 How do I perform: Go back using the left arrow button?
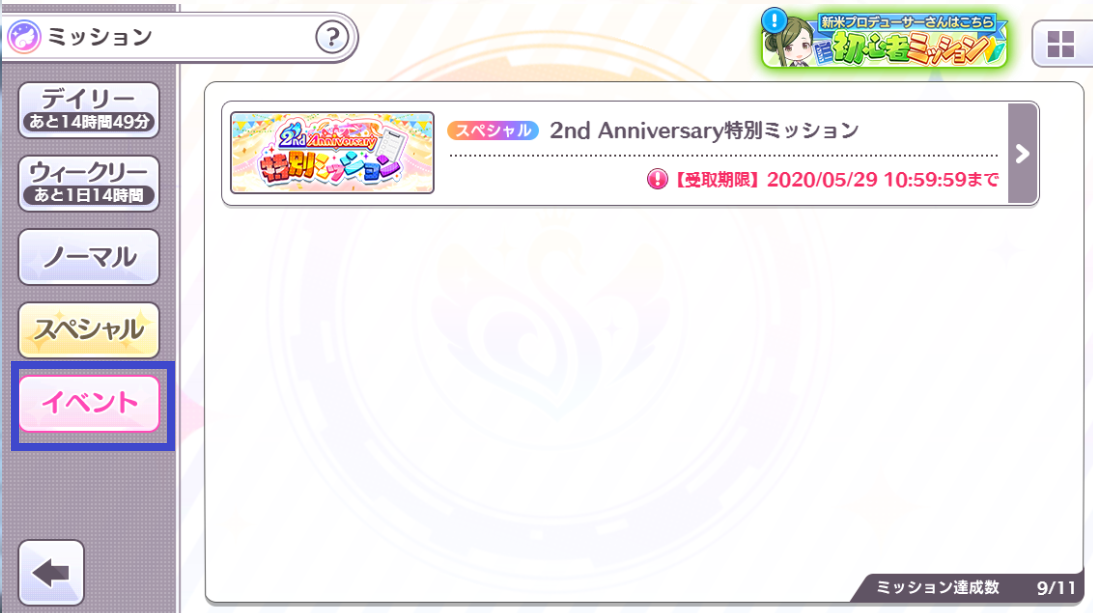[51, 573]
